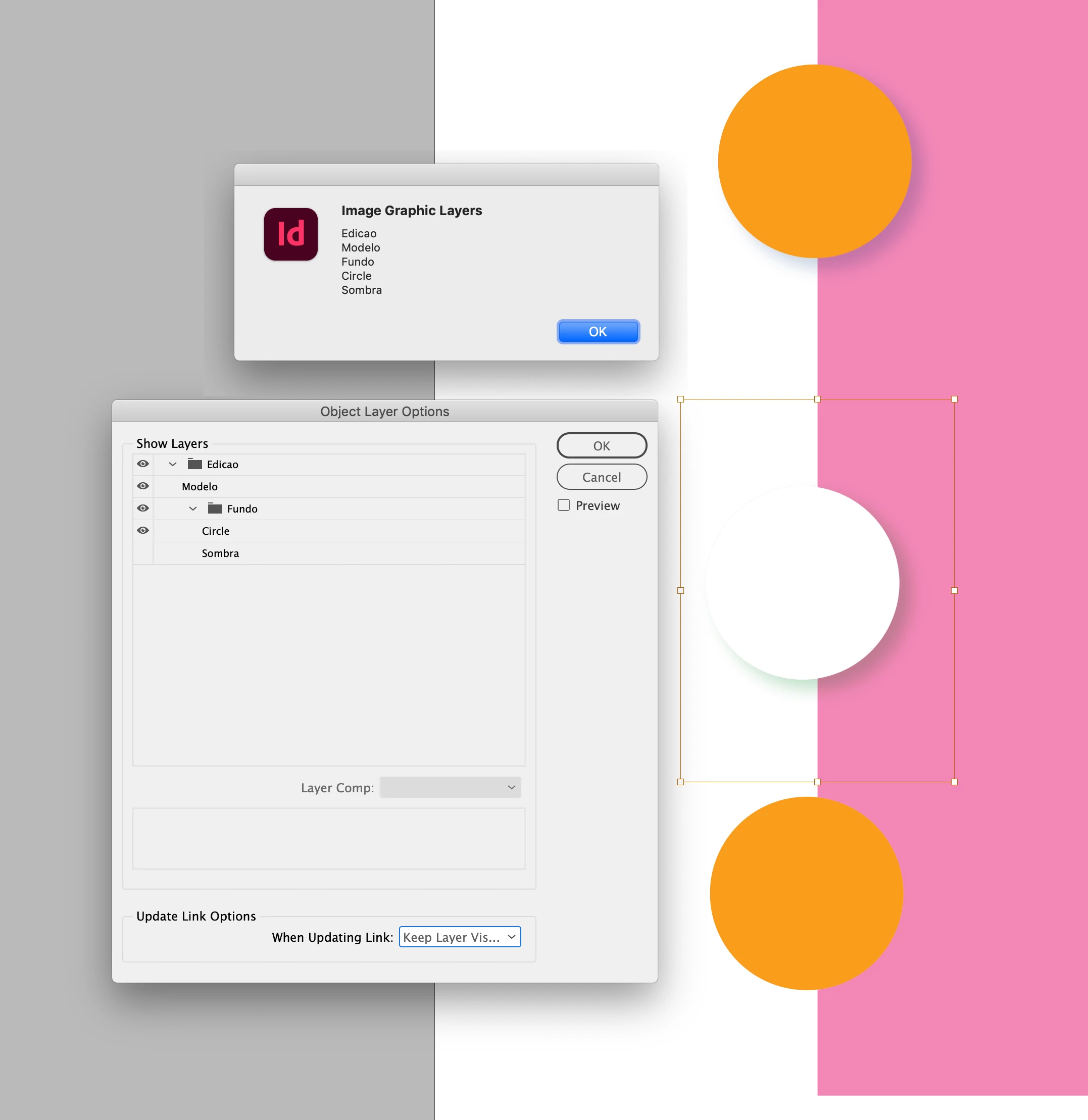1088x1120 pixels.
Task: Hide the Edicao layer eye icon
Action: [x=143, y=464]
